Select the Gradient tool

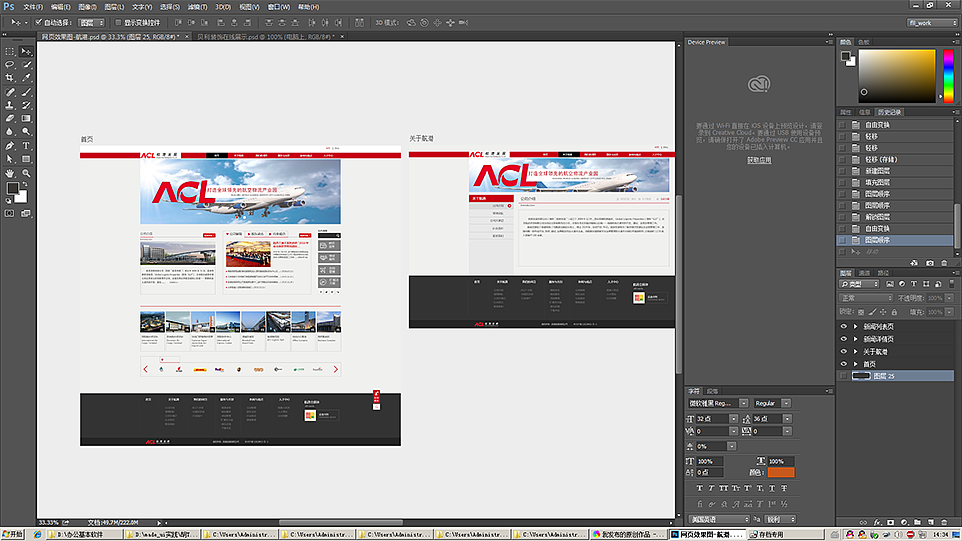(x=26, y=118)
